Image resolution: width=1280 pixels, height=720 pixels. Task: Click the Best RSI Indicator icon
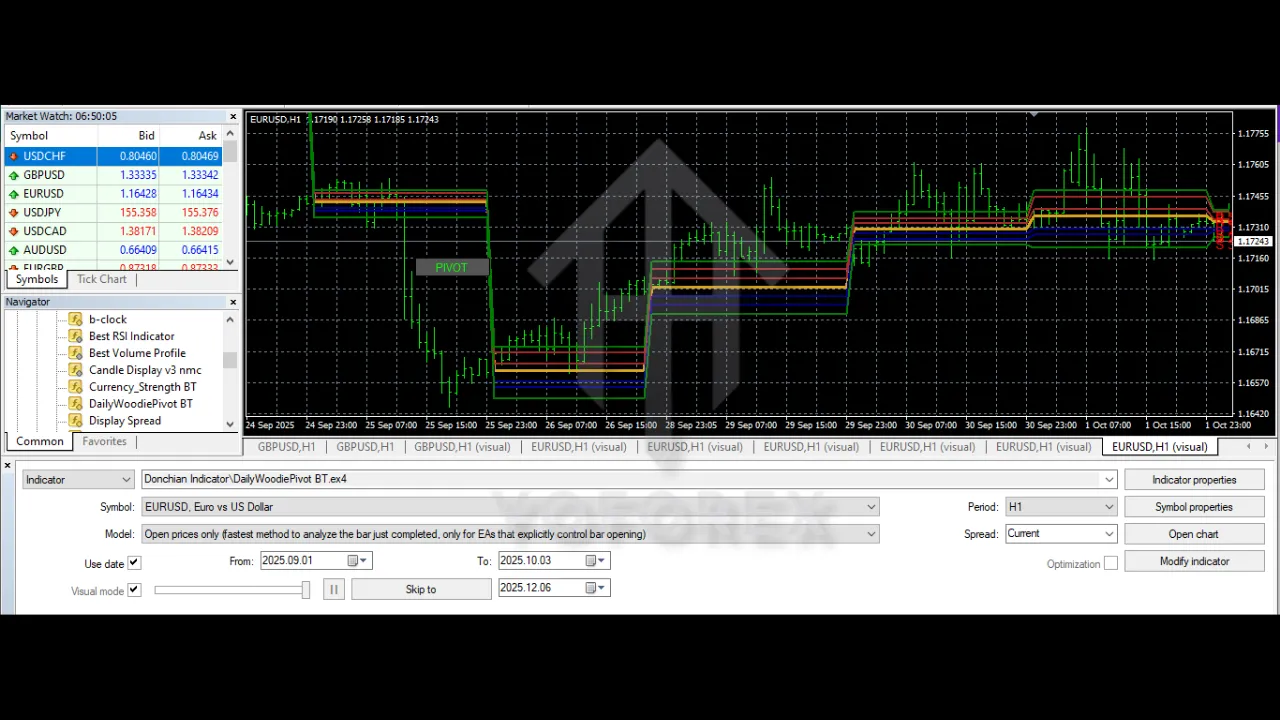(75, 336)
